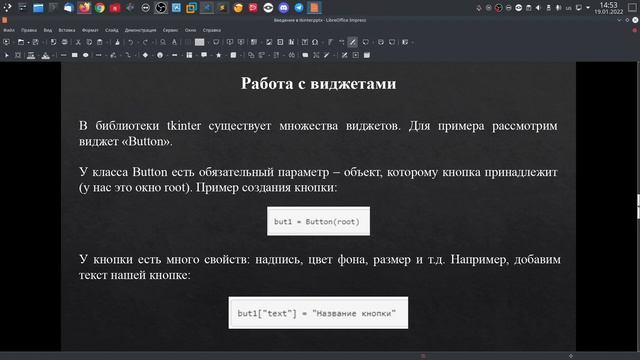Expand the Basic Shapes dropdown arrow
The width and height of the screenshot is (640, 360).
152,55
